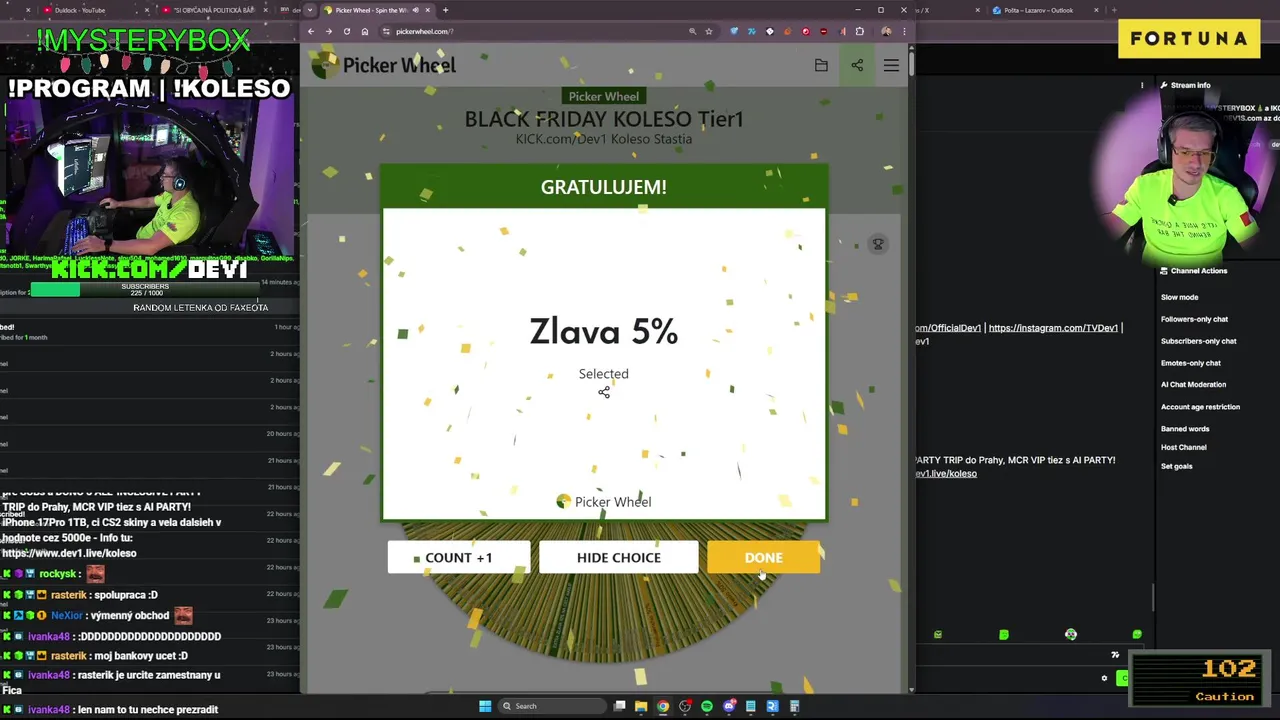
Task: Toggle Followers-only chat
Action: pos(1194,319)
